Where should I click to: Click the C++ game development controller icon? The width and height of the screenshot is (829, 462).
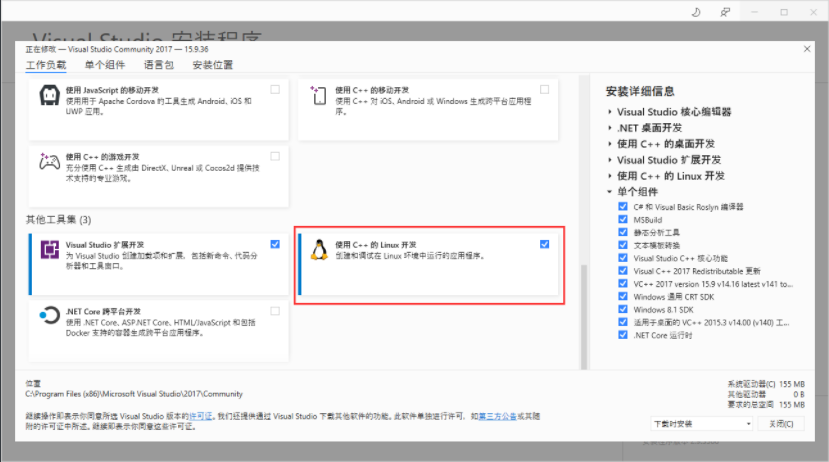[49, 162]
